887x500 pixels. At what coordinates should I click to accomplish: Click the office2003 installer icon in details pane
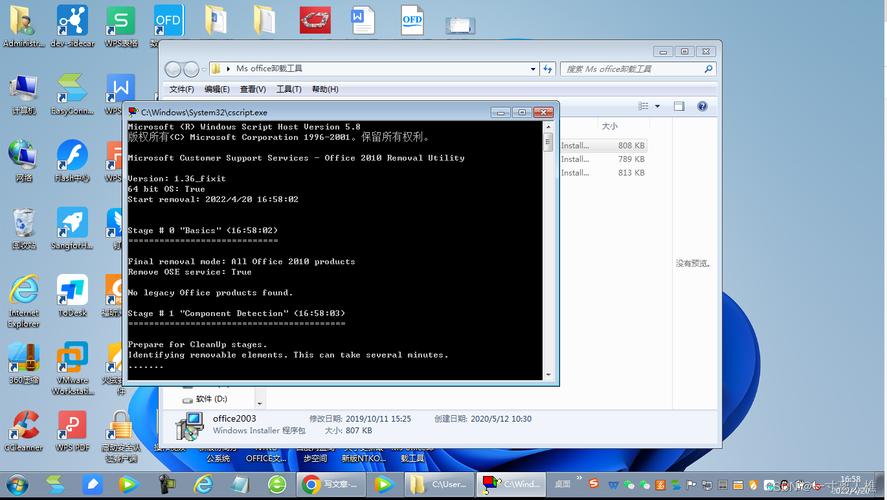[x=190, y=425]
